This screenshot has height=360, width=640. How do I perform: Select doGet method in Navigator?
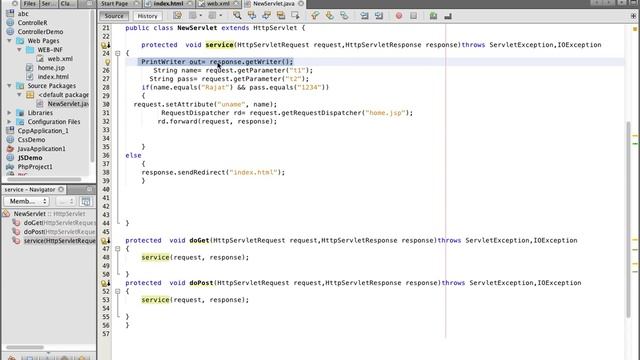point(59,223)
